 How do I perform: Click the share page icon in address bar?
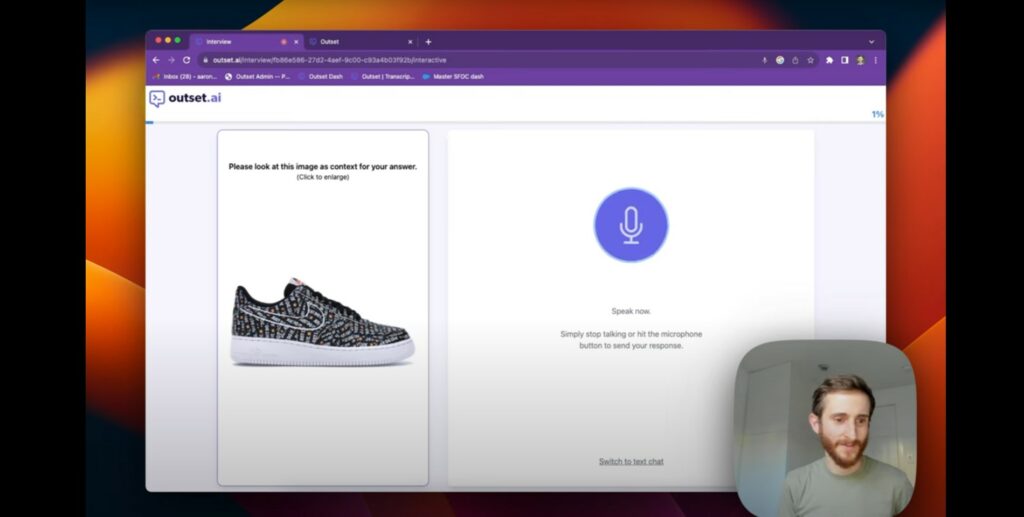[795, 60]
